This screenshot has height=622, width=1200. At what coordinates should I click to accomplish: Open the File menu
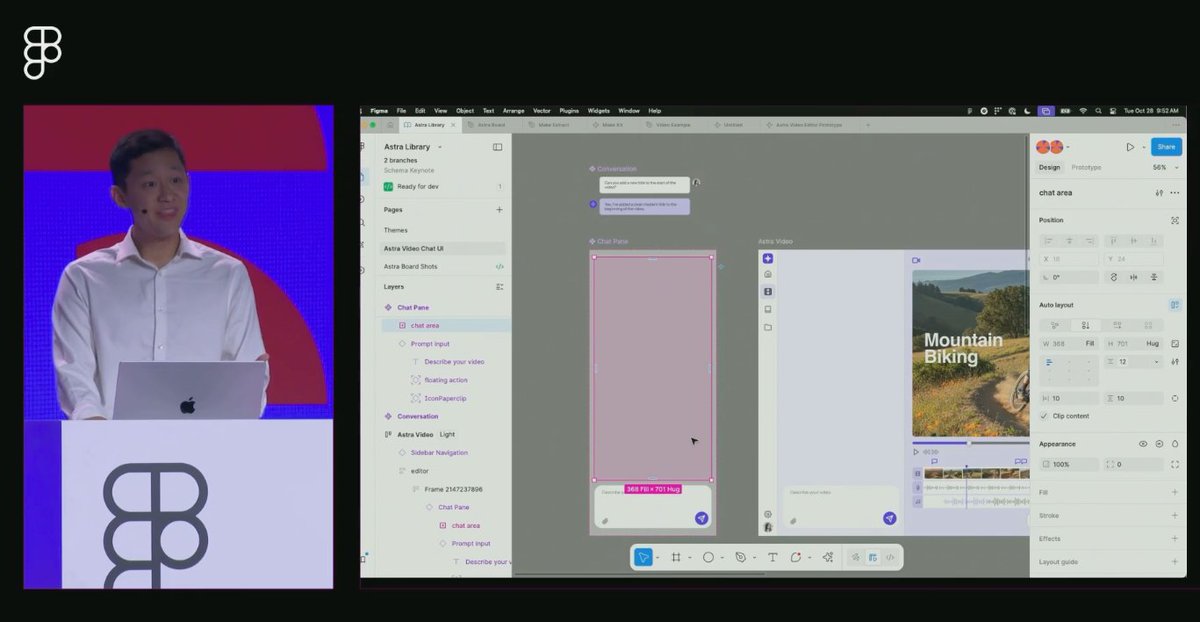tap(401, 111)
